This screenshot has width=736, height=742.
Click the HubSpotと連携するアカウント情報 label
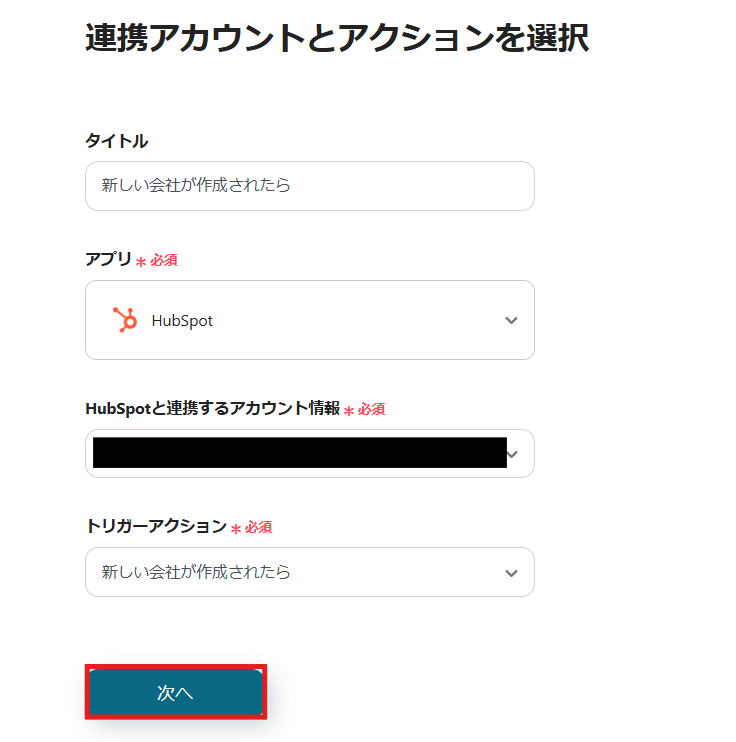tap(212, 408)
